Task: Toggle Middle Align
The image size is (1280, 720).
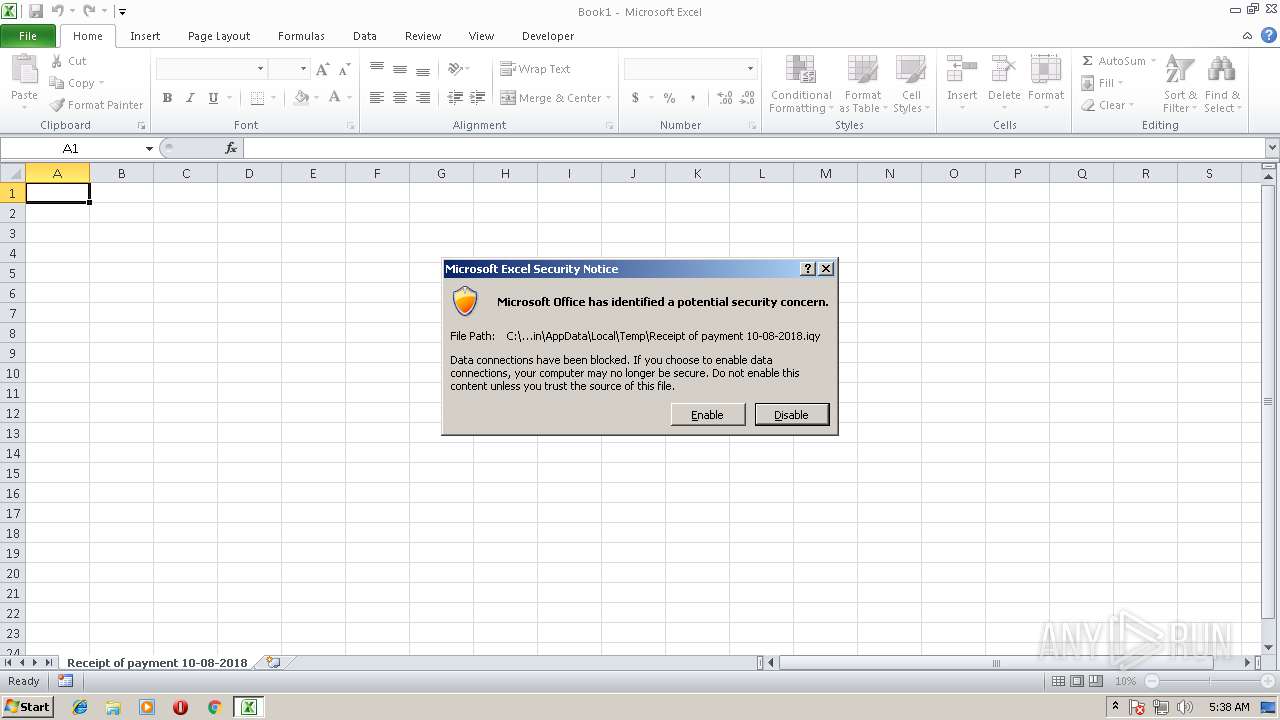Action: pos(400,69)
